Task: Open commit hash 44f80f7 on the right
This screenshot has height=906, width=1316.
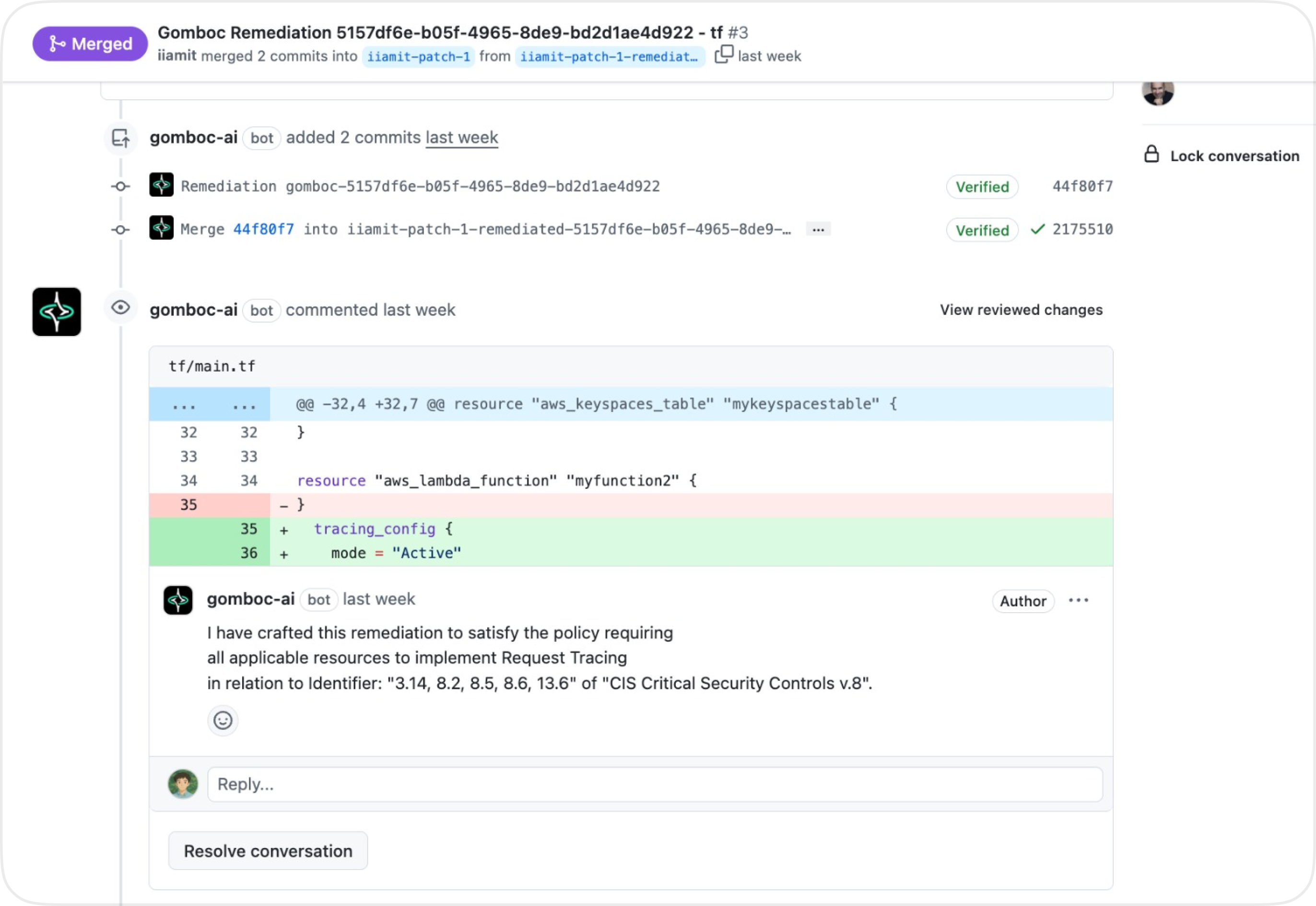Action: pos(1082,186)
